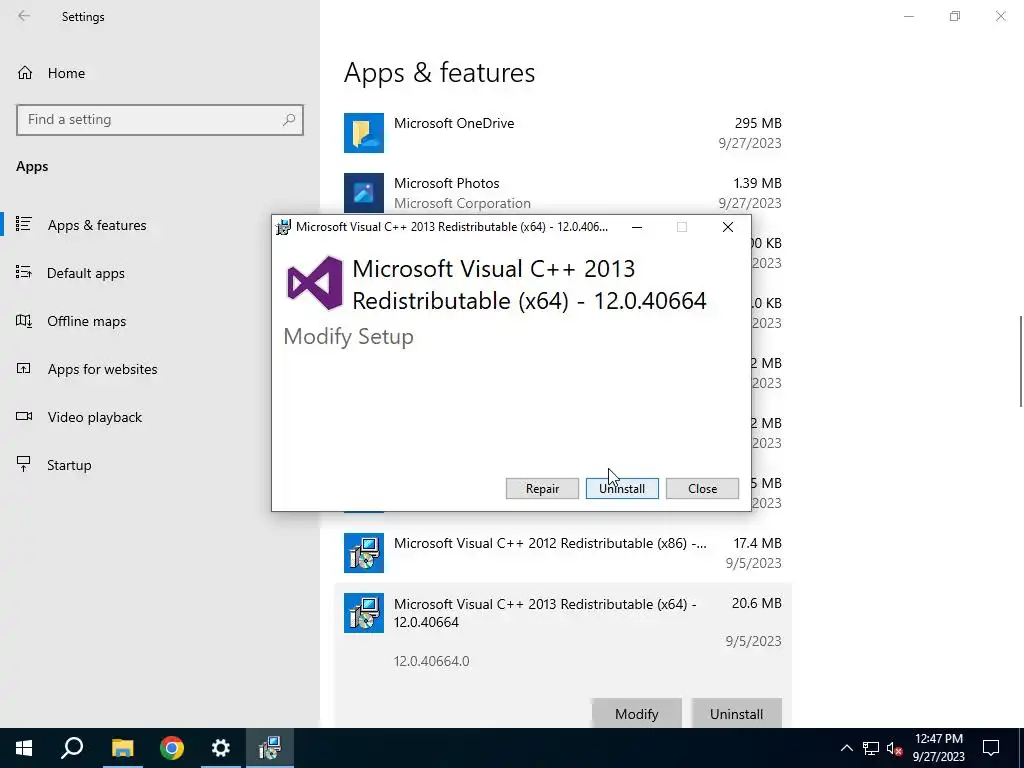
Task: Open the Windows Start menu
Action: coord(24,748)
